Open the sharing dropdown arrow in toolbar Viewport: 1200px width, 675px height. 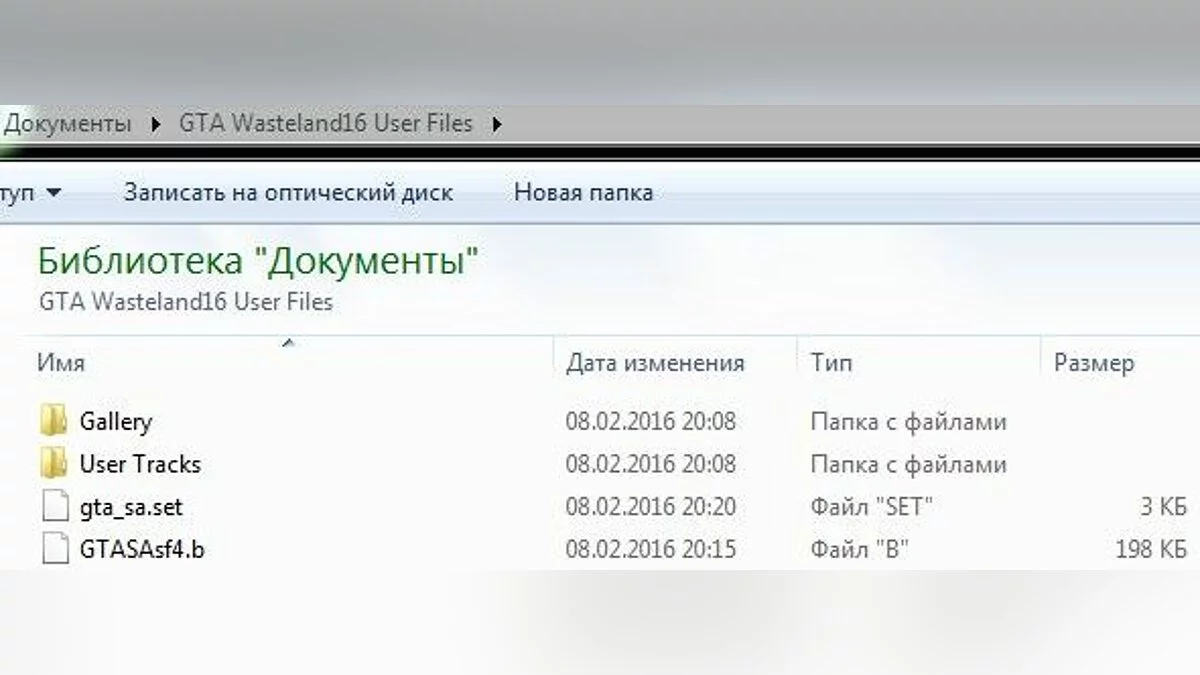[x=53, y=192]
